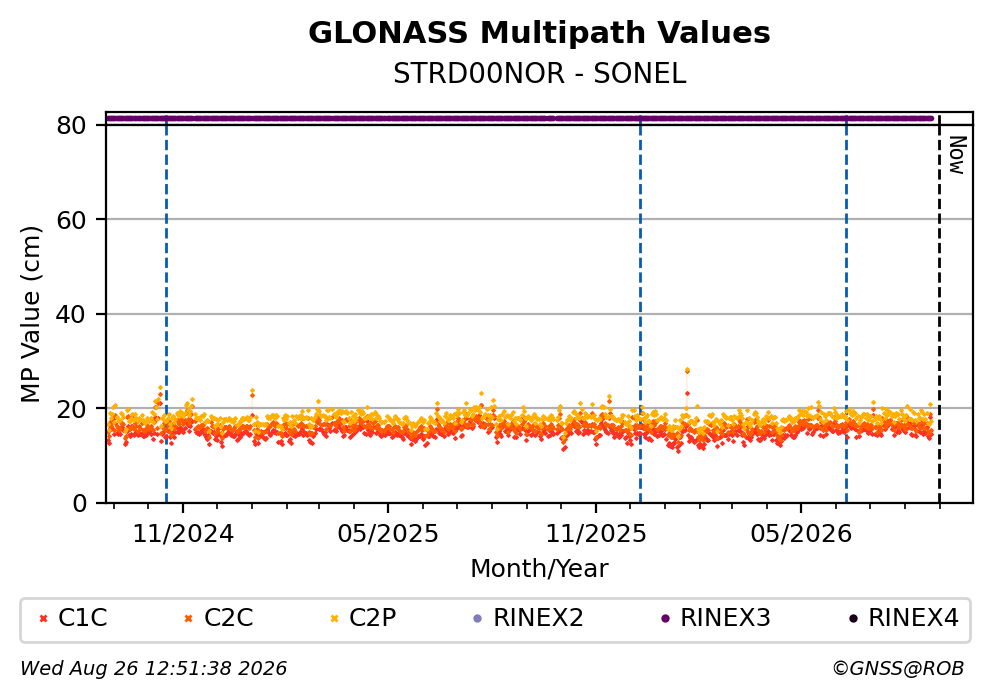Image resolution: width=993 pixels, height=699 pixels.
Task: Click the ©GNSS@ROB credit text
Action: (x=898, y=669)
